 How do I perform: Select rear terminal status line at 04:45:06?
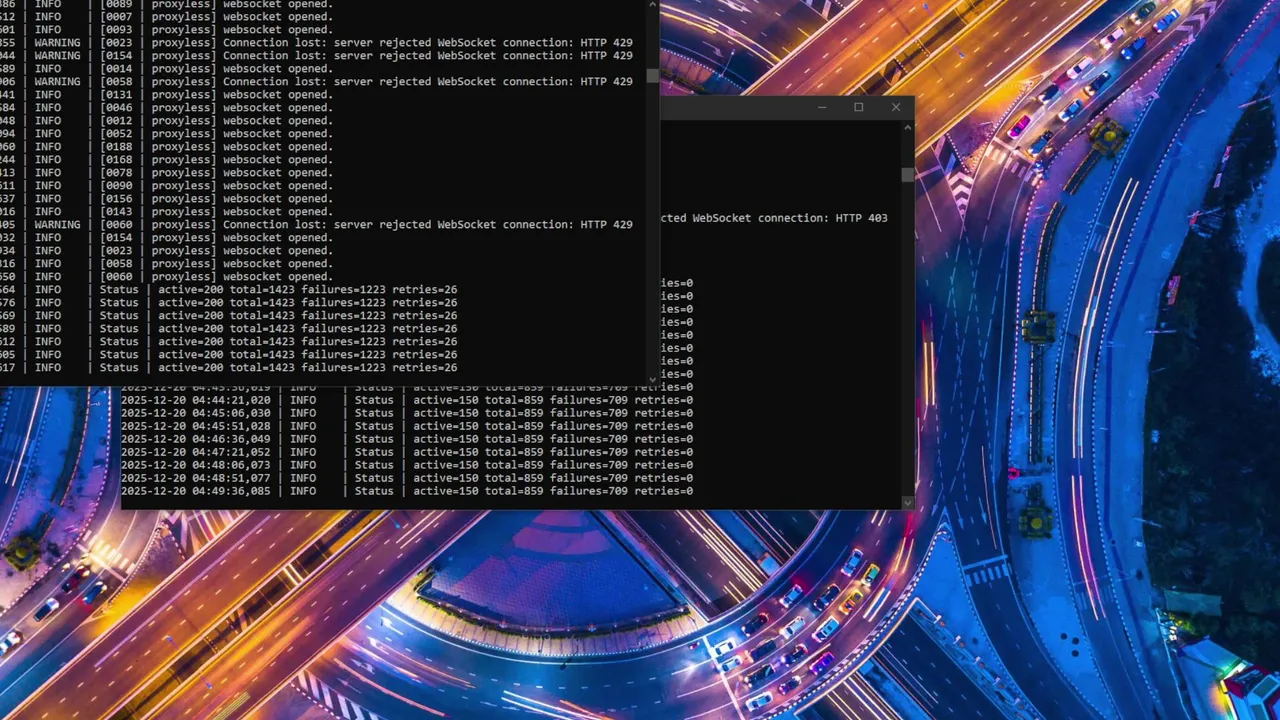click(x=407, y=413)
